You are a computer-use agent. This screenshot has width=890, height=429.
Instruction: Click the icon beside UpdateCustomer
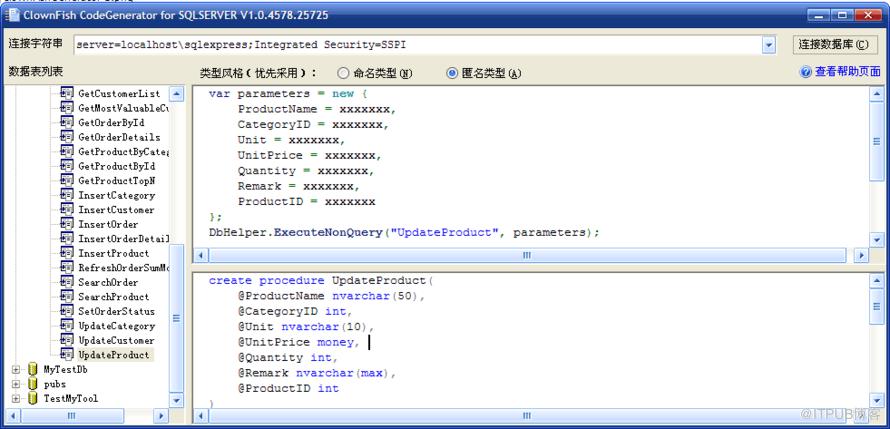[x=67, y=340]
